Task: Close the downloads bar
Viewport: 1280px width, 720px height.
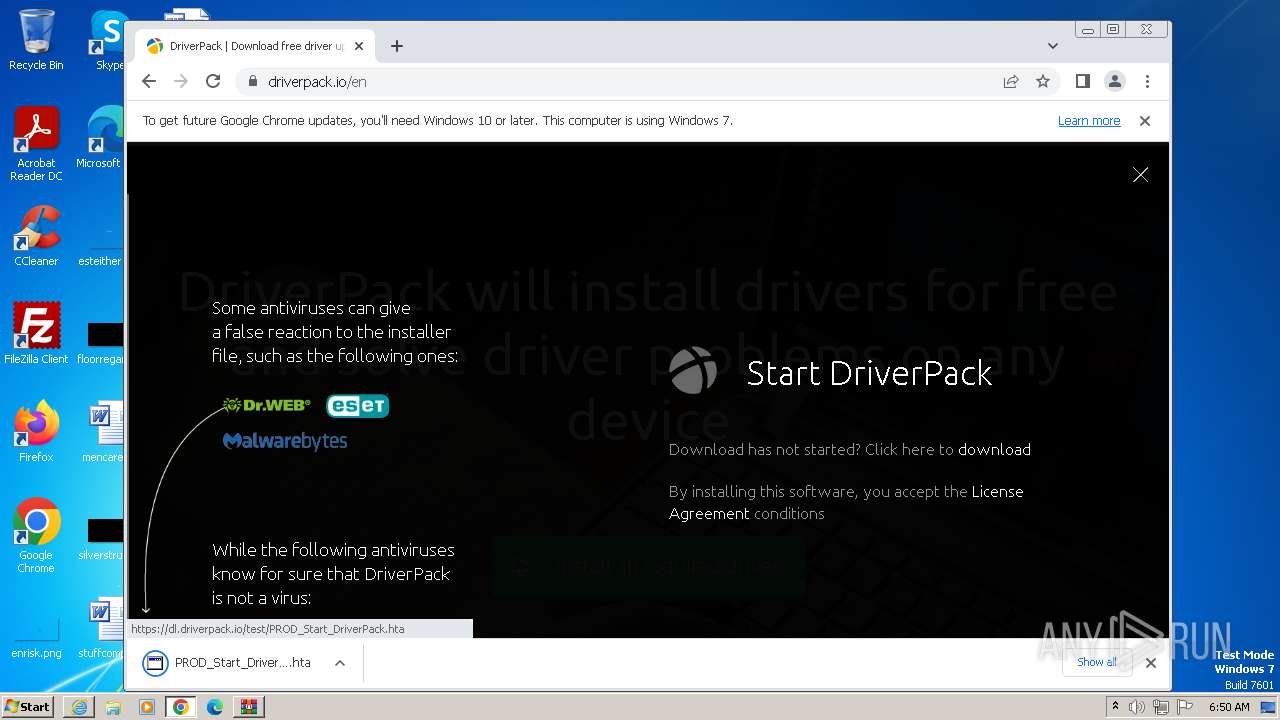Action: tap(1151, 663)
